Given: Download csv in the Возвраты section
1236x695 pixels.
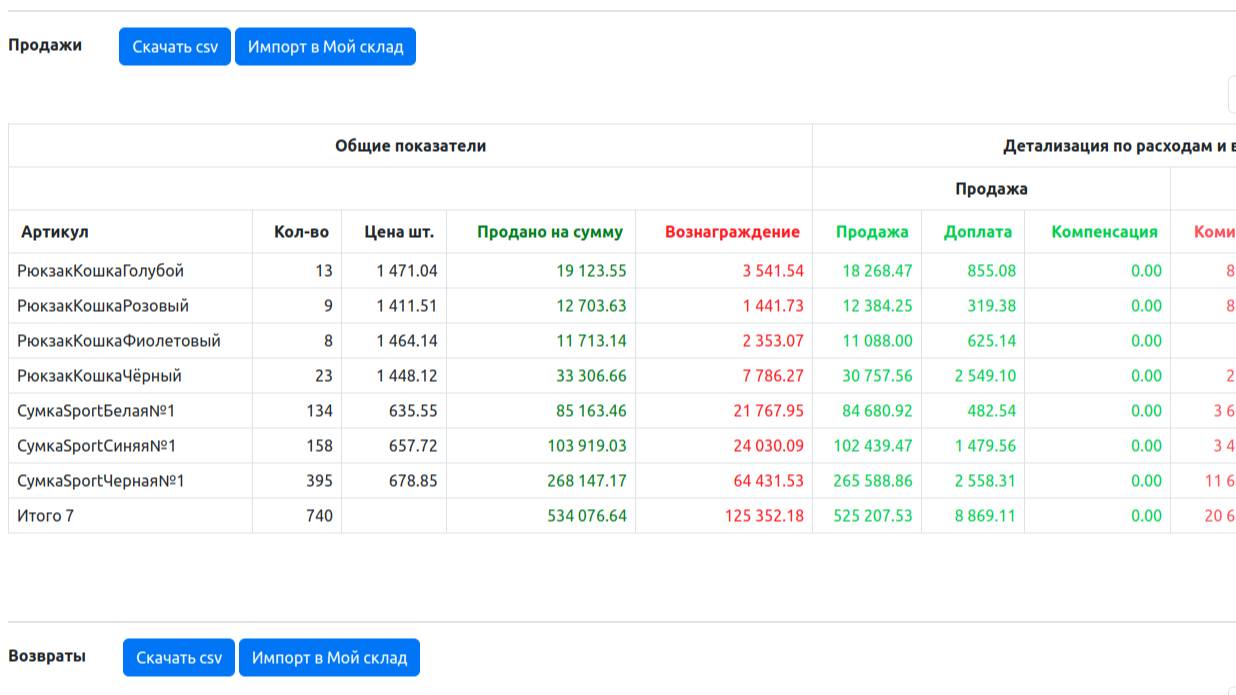Looking at the screenshot, I should (x=179, y=658).
